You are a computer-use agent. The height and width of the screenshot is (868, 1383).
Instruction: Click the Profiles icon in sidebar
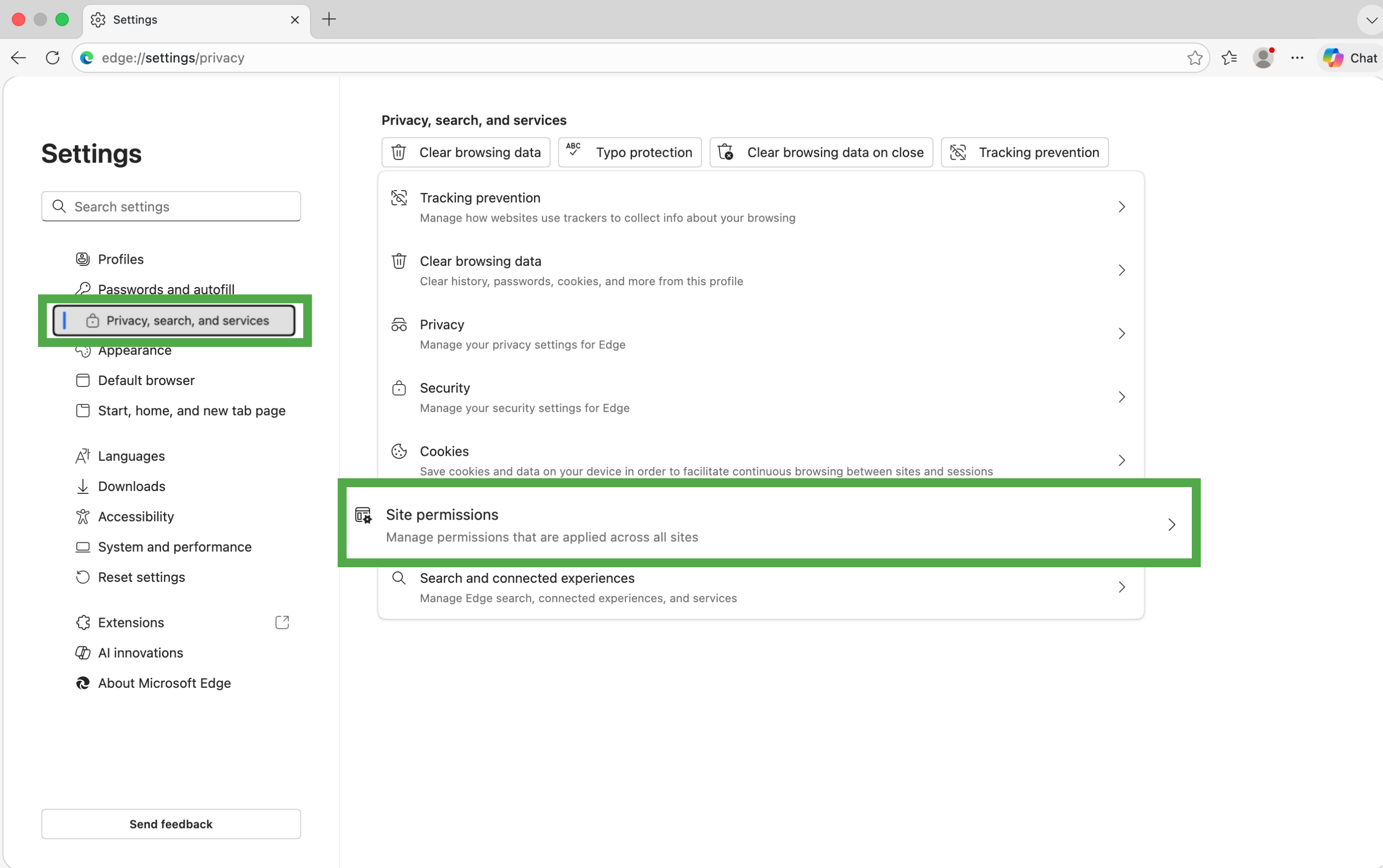tap(83, 259)
